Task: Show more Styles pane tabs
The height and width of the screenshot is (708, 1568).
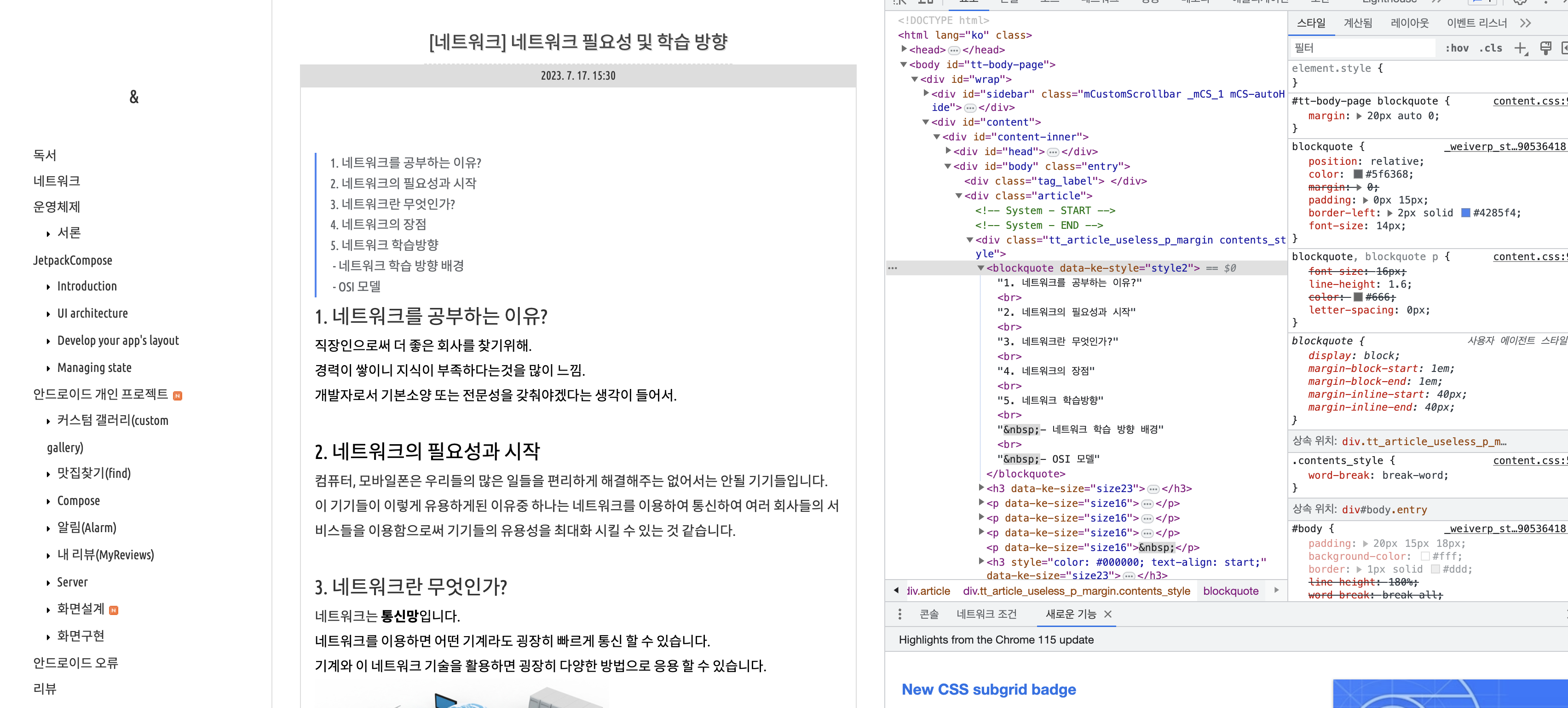Action: 1525,23
